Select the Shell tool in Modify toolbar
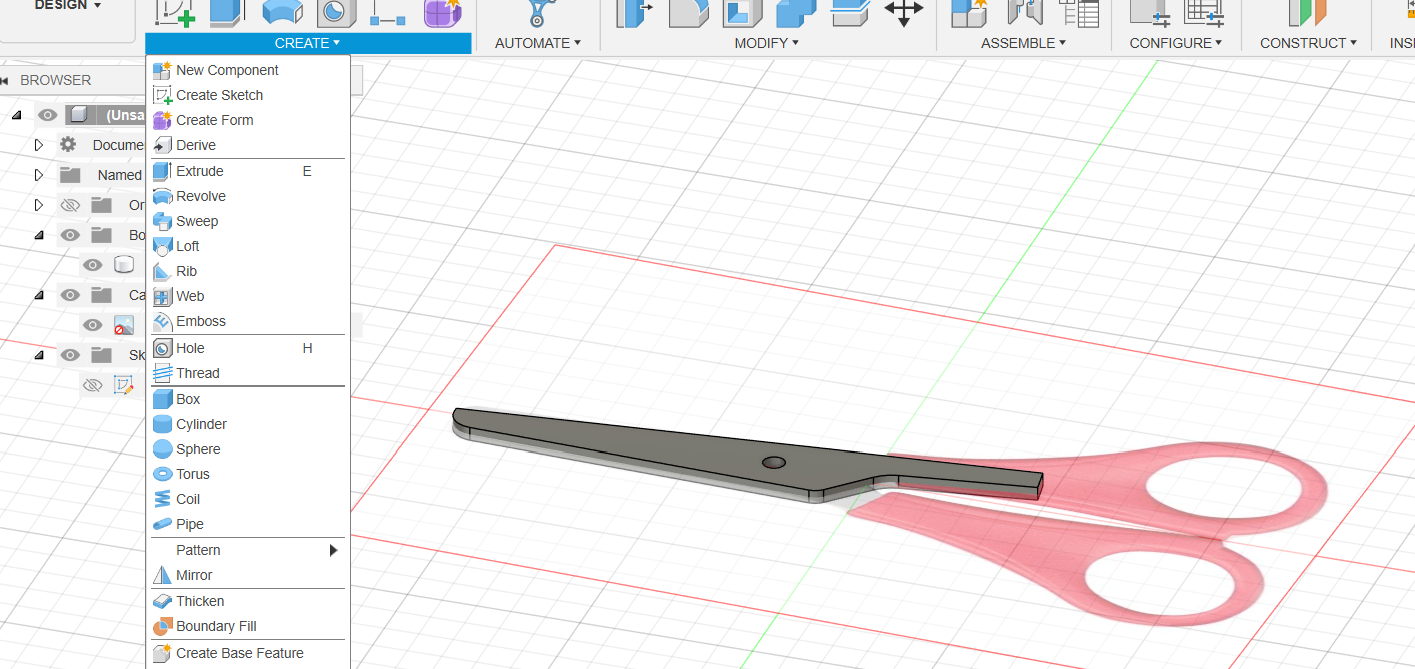 (741, 11)
